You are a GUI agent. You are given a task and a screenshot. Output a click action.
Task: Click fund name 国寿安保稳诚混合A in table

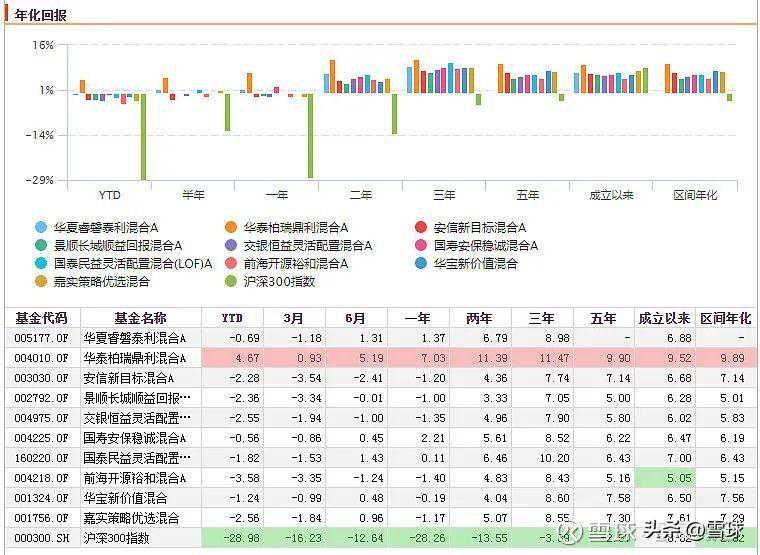coord(135,438)
